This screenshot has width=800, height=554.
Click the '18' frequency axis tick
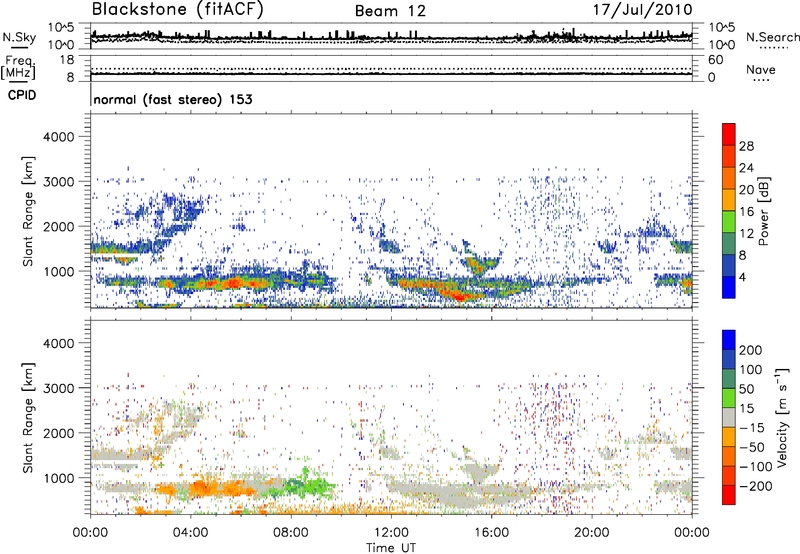67,60
